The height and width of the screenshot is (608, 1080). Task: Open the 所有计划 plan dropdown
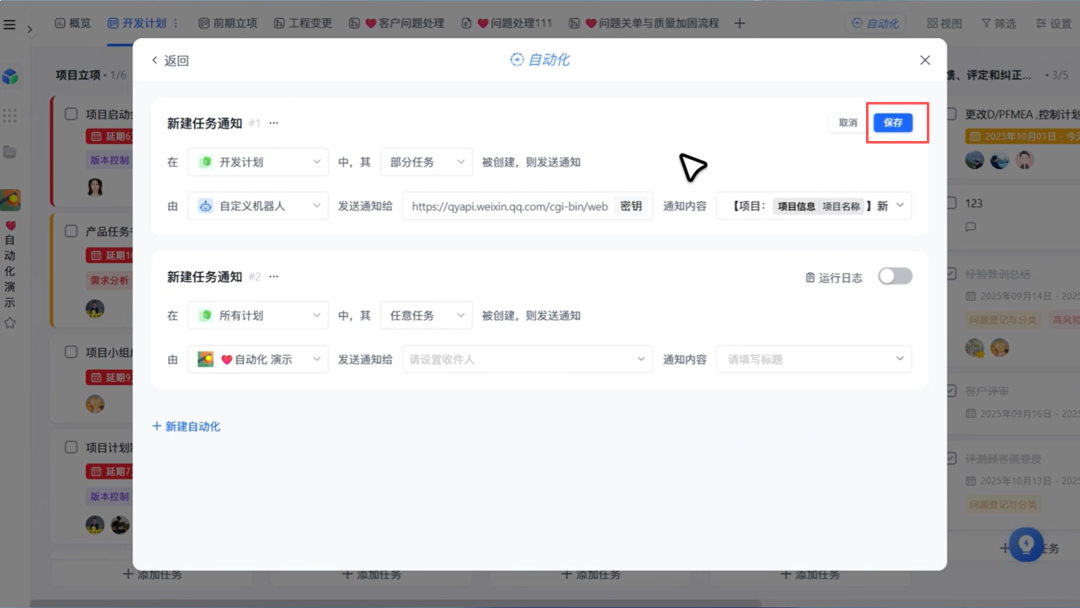(x=258, y=315)
